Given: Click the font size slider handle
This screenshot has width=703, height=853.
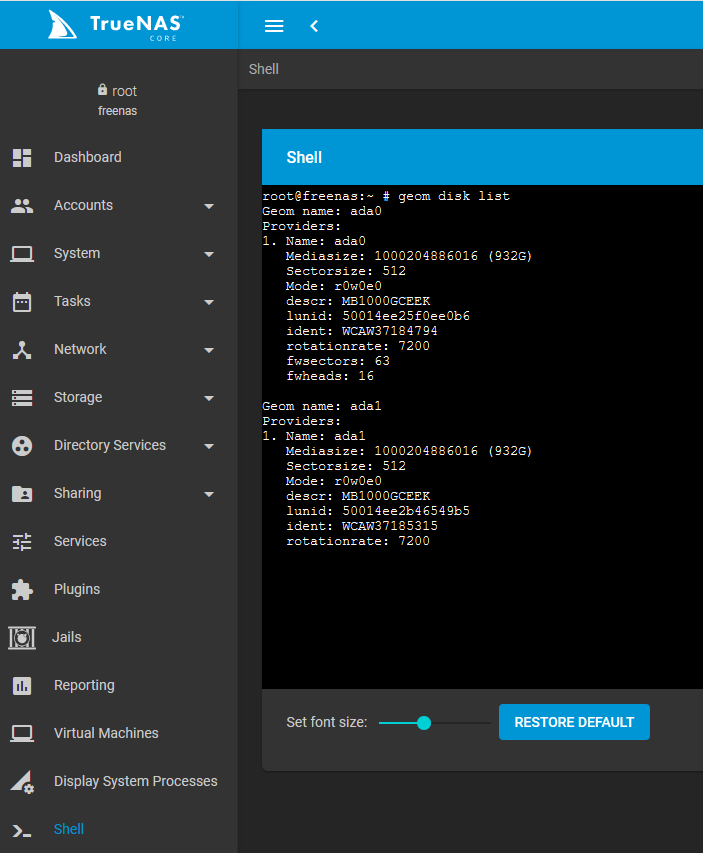Looking at the screenshot, I should pos(423,722).
